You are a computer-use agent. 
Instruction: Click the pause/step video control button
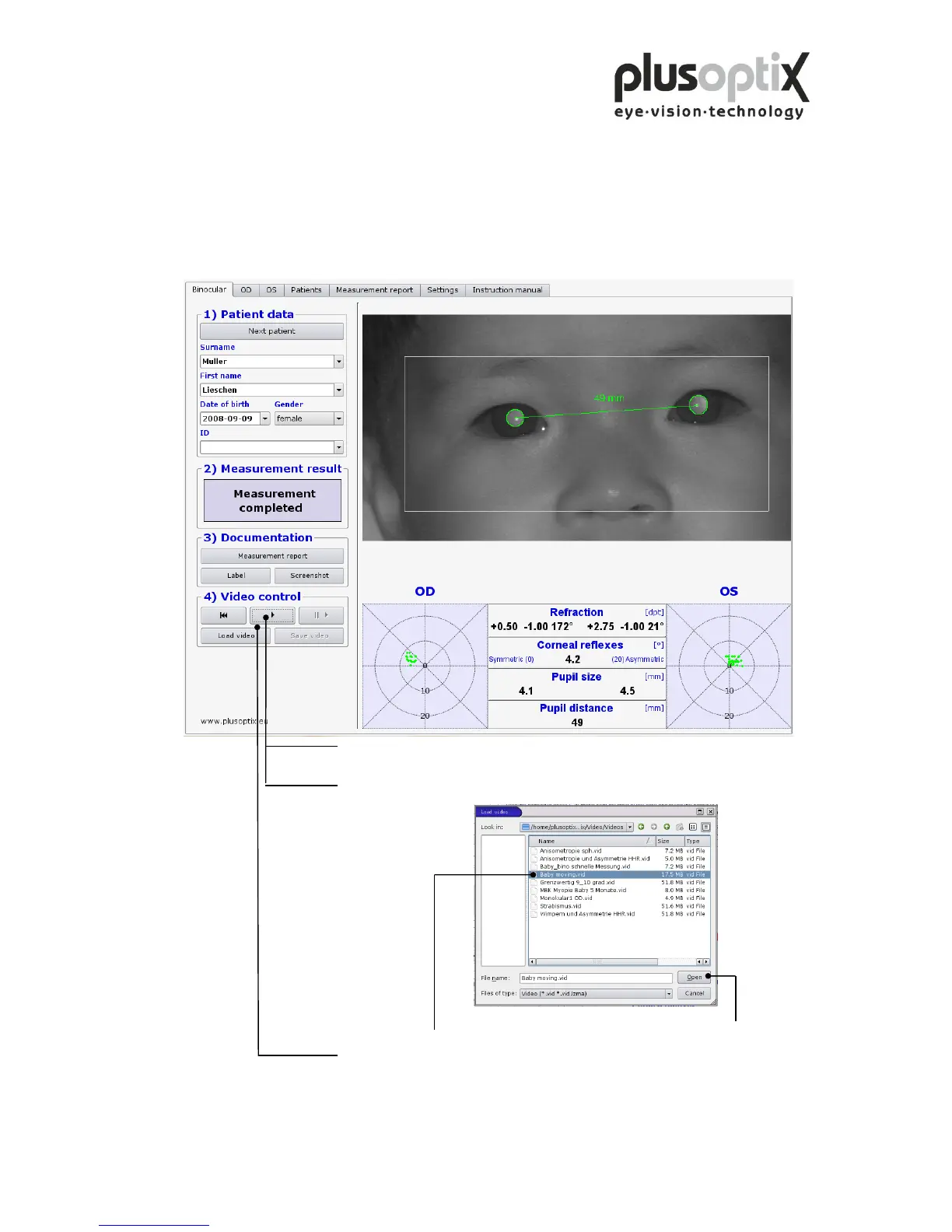click(x=321, y=615)
